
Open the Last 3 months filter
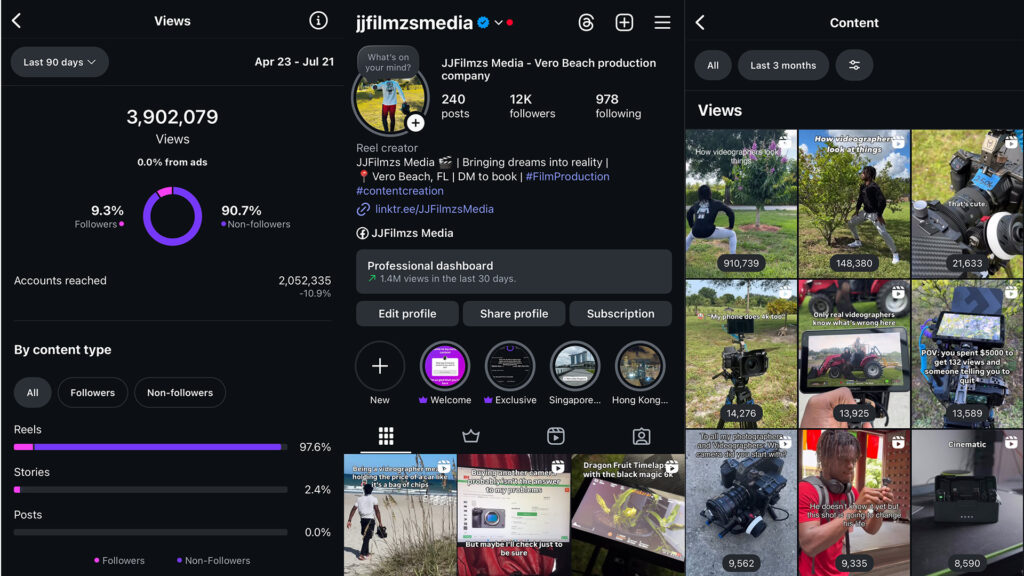783,65
